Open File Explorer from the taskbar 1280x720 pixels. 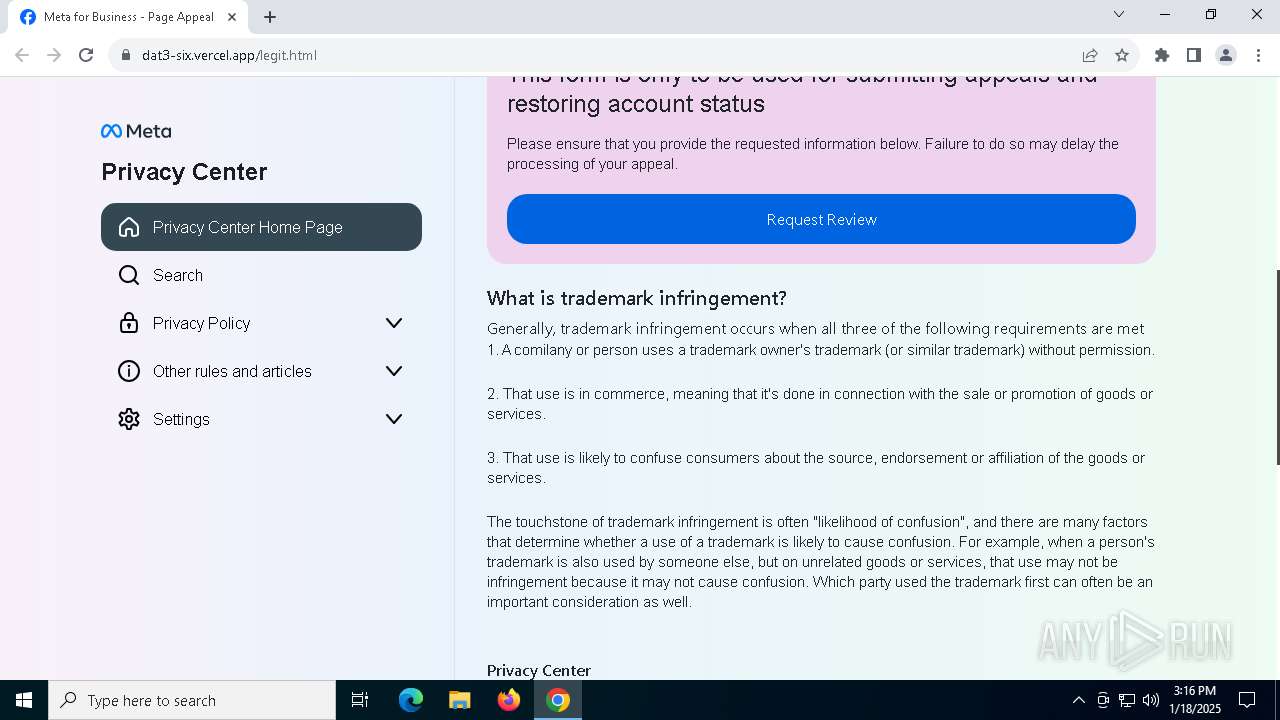coord(460,700)
